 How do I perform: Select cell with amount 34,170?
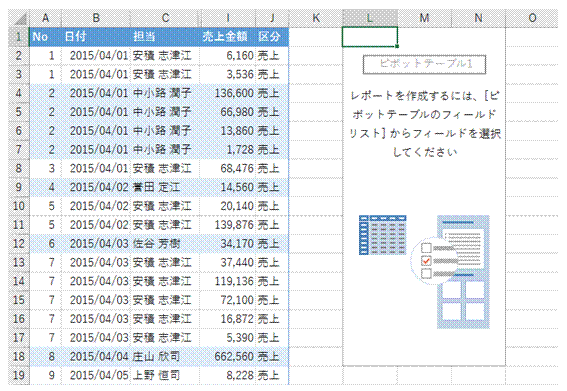pyautogui.click(x=228, y=244)
